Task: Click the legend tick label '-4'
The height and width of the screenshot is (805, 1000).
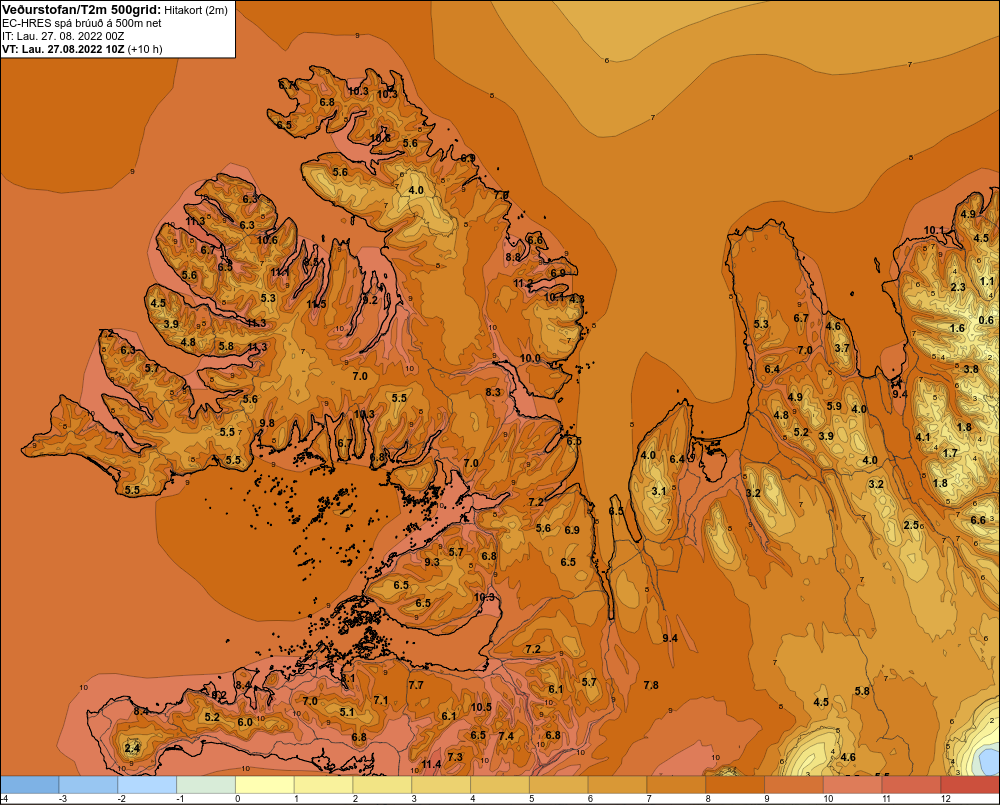Action: pos(4,799)
